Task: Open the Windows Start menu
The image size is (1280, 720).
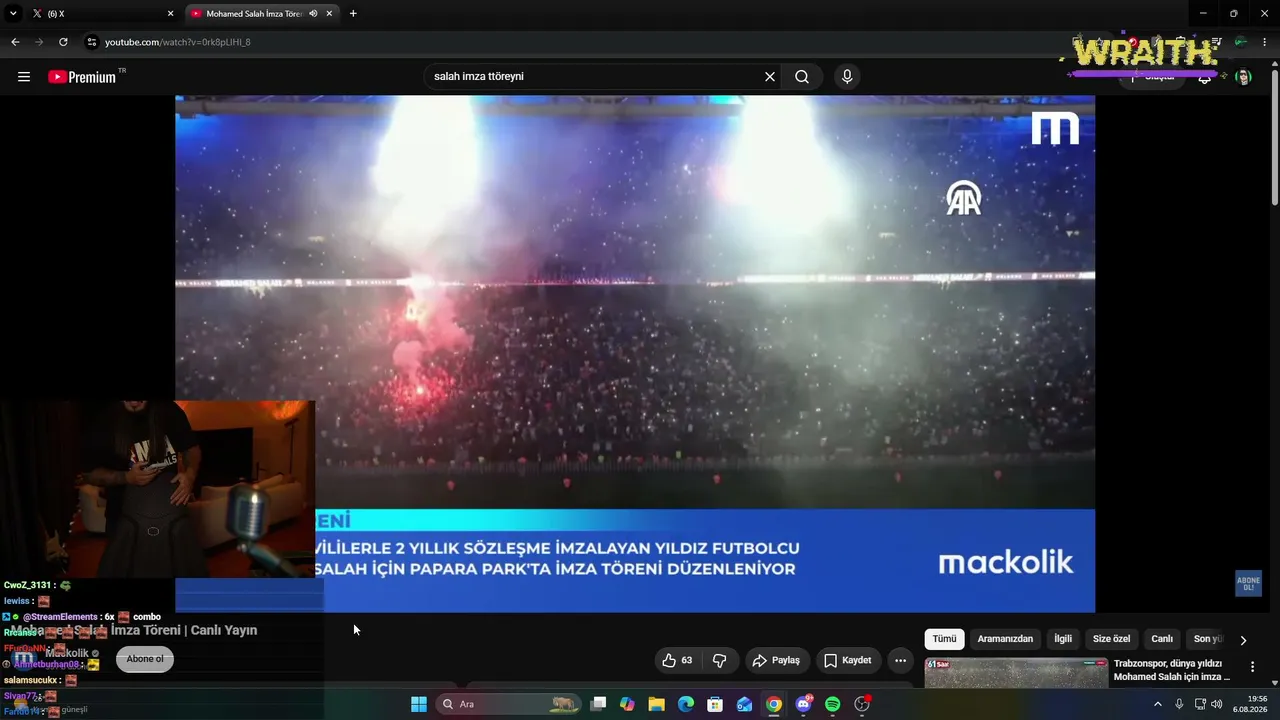Action: coord(419,704)
